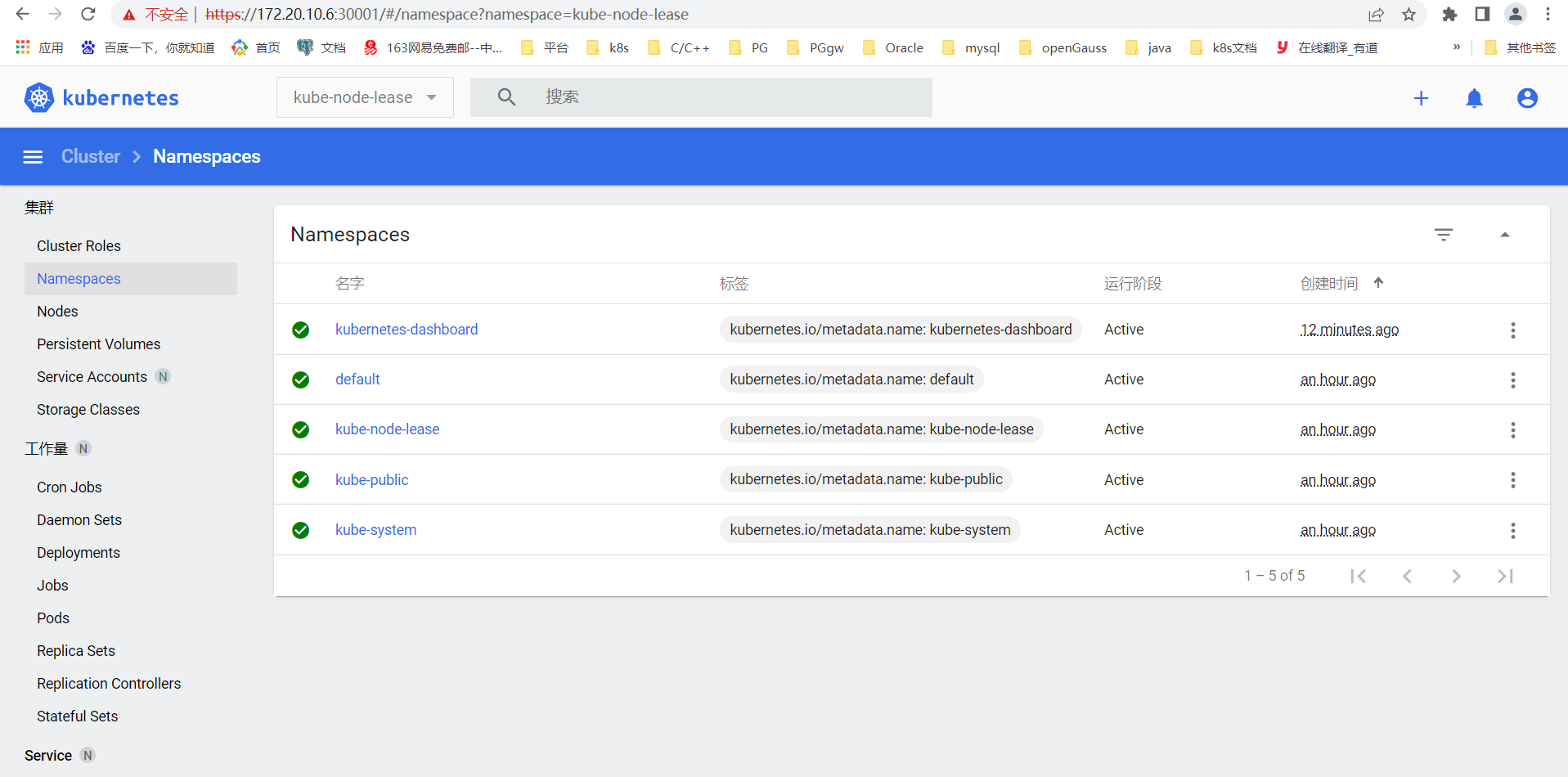Open actions menu for kube-node-lease row
The image size is (1568, 777).
[x=1513, y=429]
